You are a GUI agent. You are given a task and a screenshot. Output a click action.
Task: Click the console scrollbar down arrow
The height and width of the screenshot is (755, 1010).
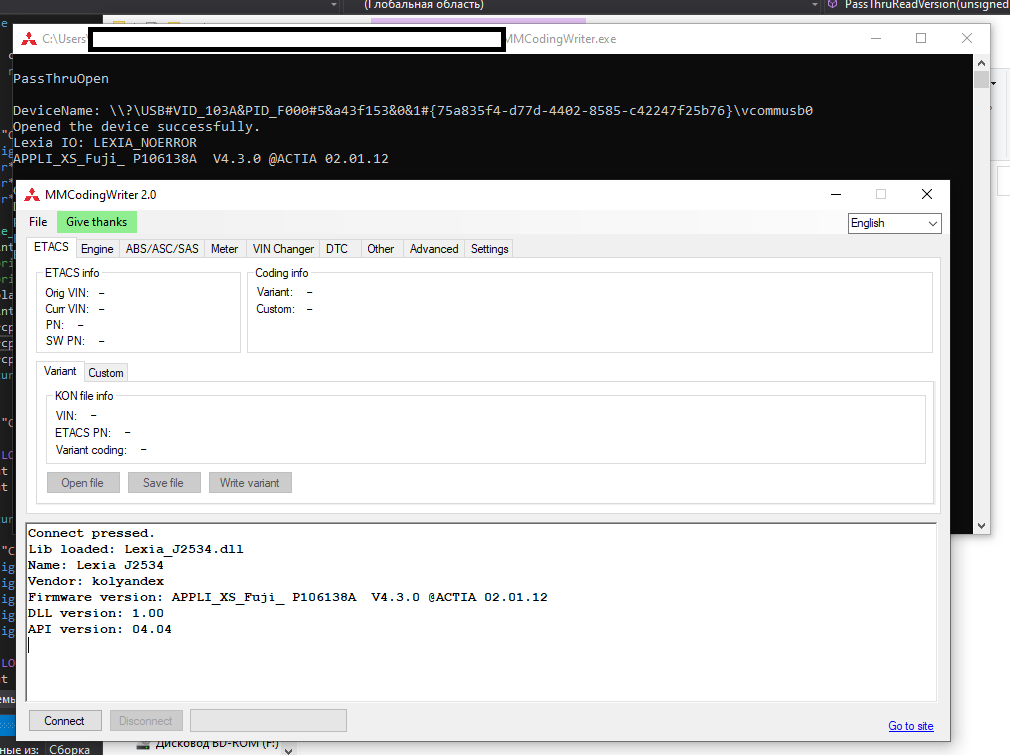click(x=981, y=526)
